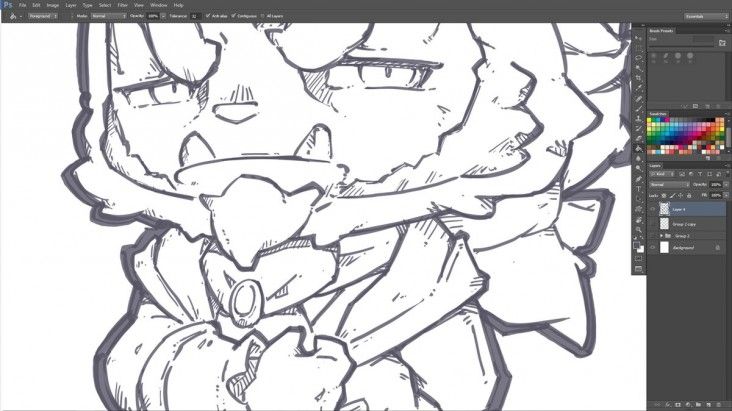732x411 pixels.
Task: Select the Path Selection tool
Action: 638,198
